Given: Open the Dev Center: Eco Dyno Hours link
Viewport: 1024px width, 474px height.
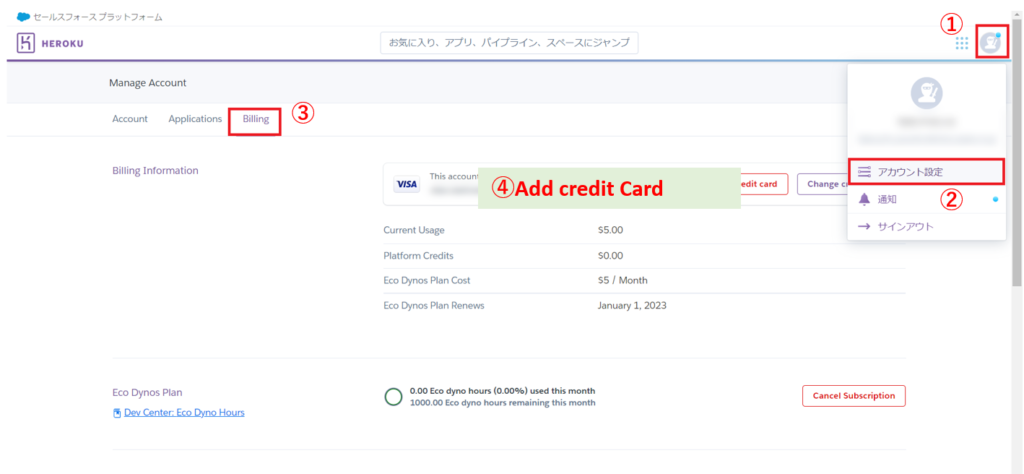Looking at the screenshot, I should [x=184, y=412].
